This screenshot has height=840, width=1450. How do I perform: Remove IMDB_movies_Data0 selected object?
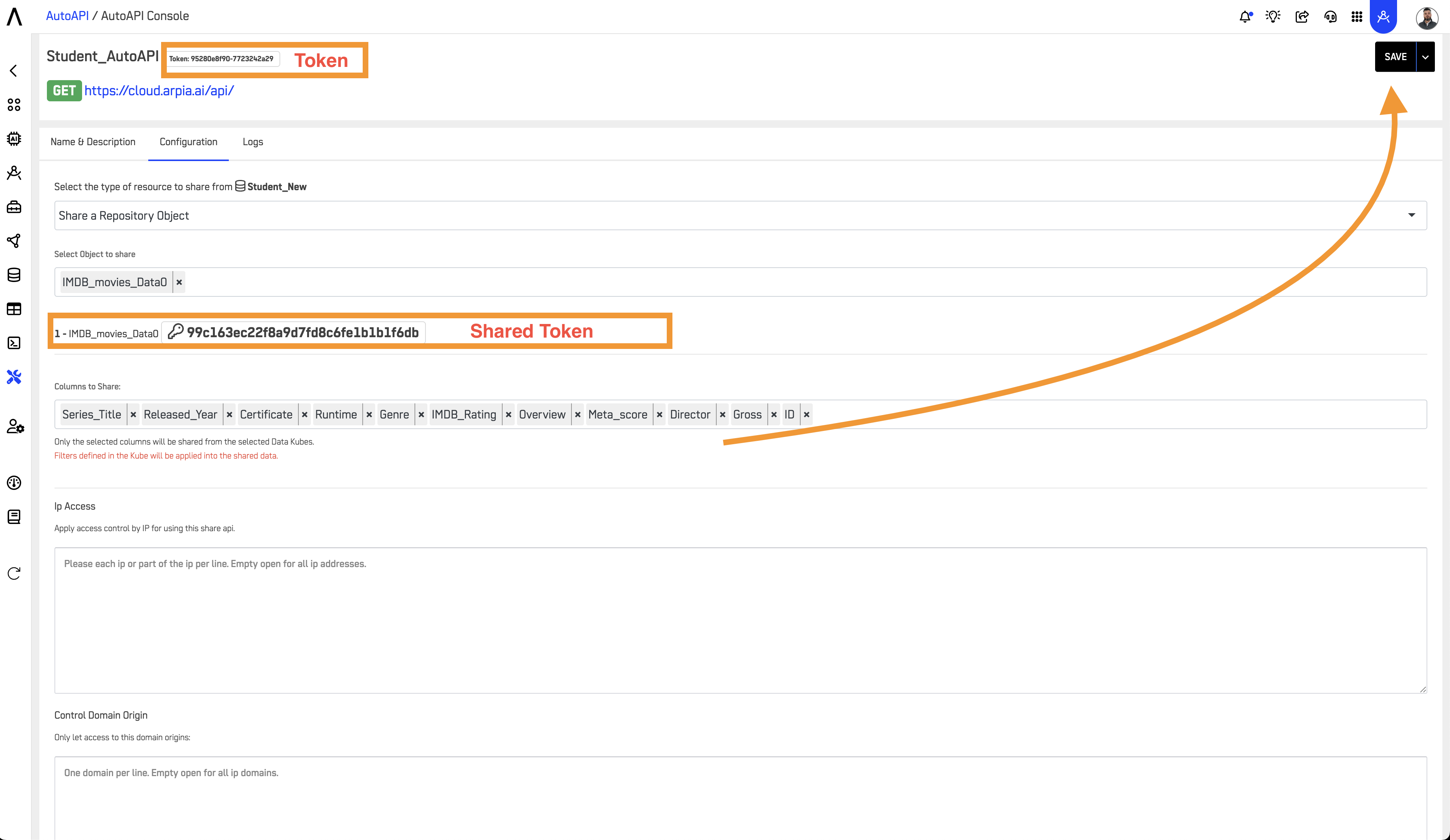pos(179,282)
